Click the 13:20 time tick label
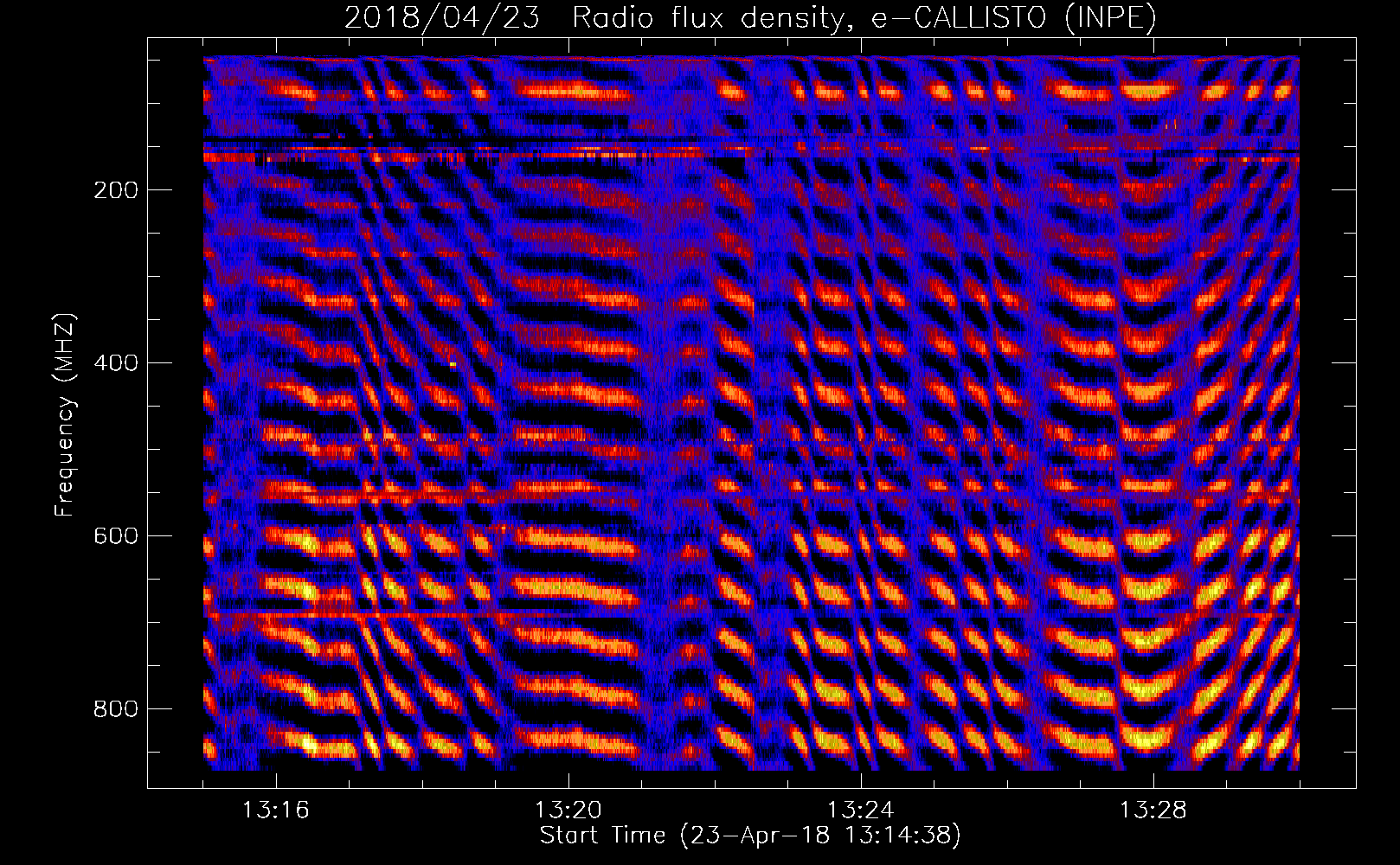This screenshot has width=1400, height=865. pos(568,811)
